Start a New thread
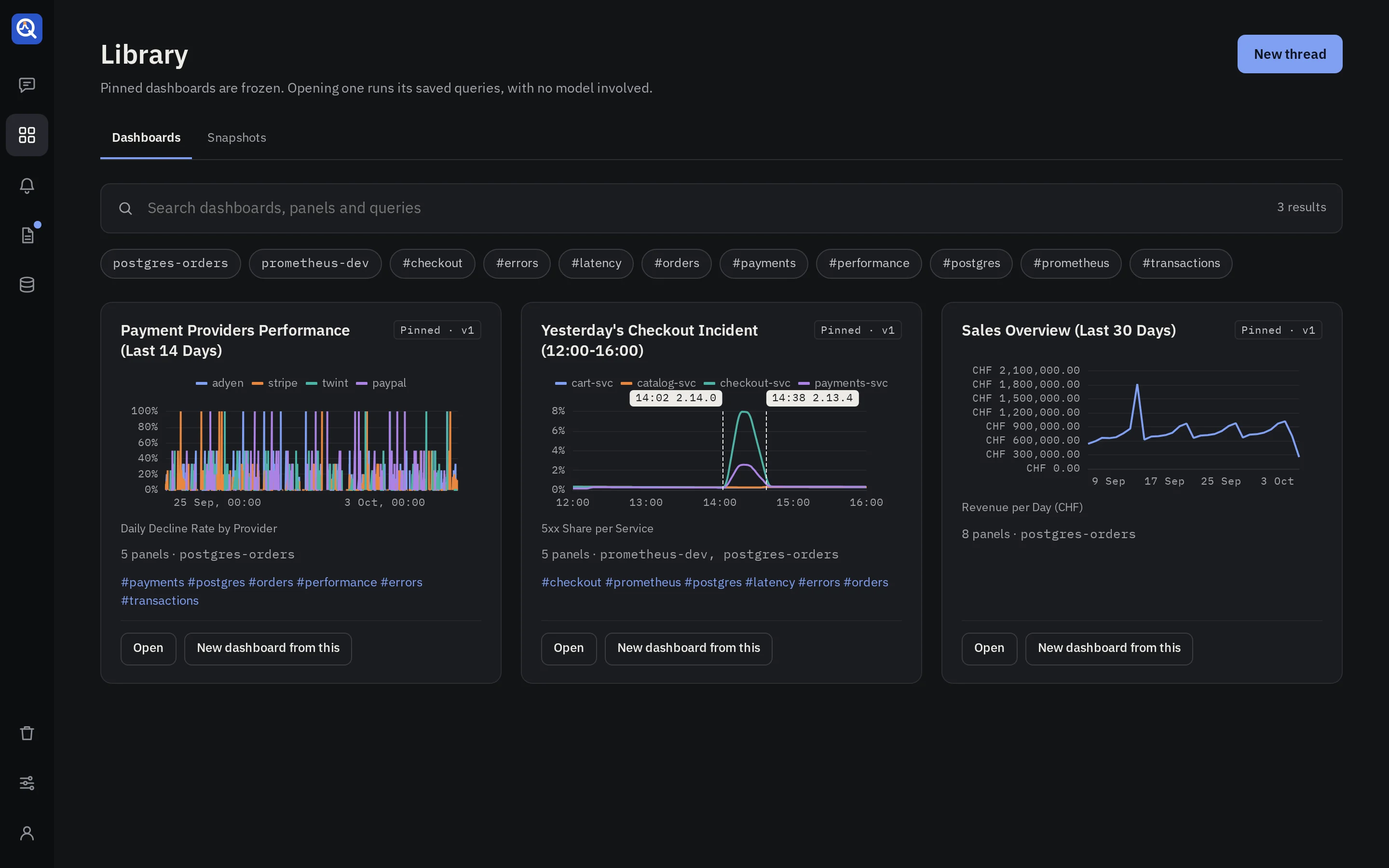The height and width of the screenshot is (868, 1389). click(1289, 54)
